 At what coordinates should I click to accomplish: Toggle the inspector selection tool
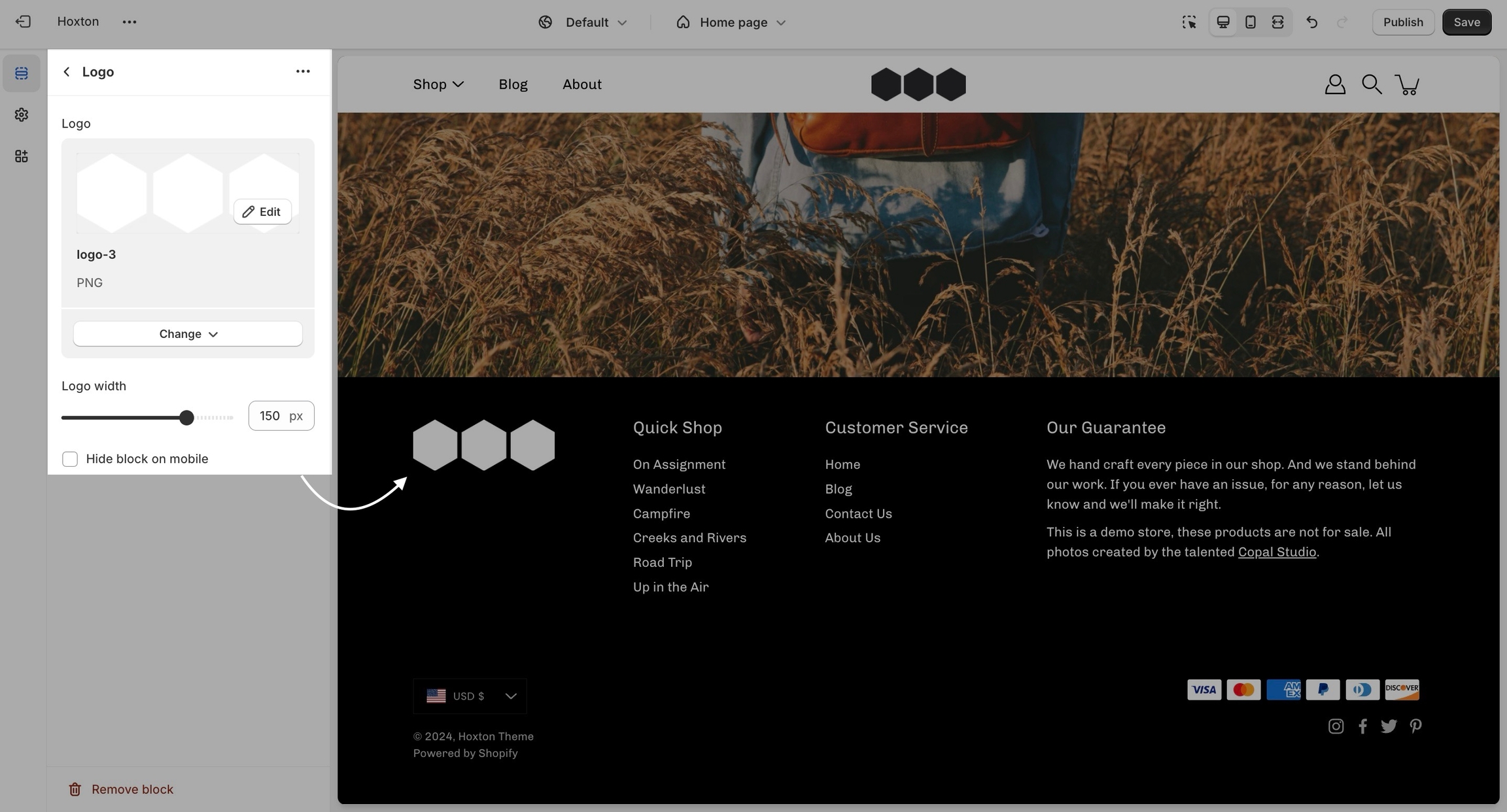click(1189, 22)
